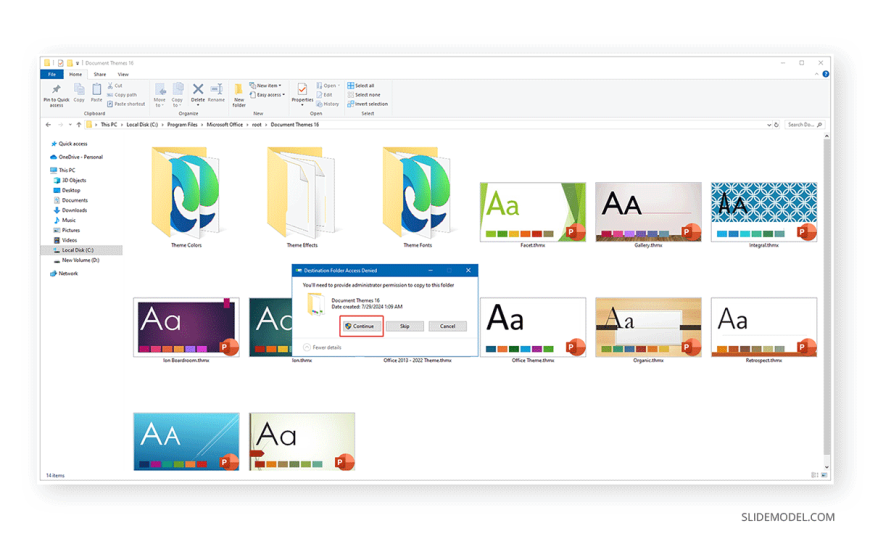
Task: Select the Theme Fonts folder
Action: (x=417, y=197)
